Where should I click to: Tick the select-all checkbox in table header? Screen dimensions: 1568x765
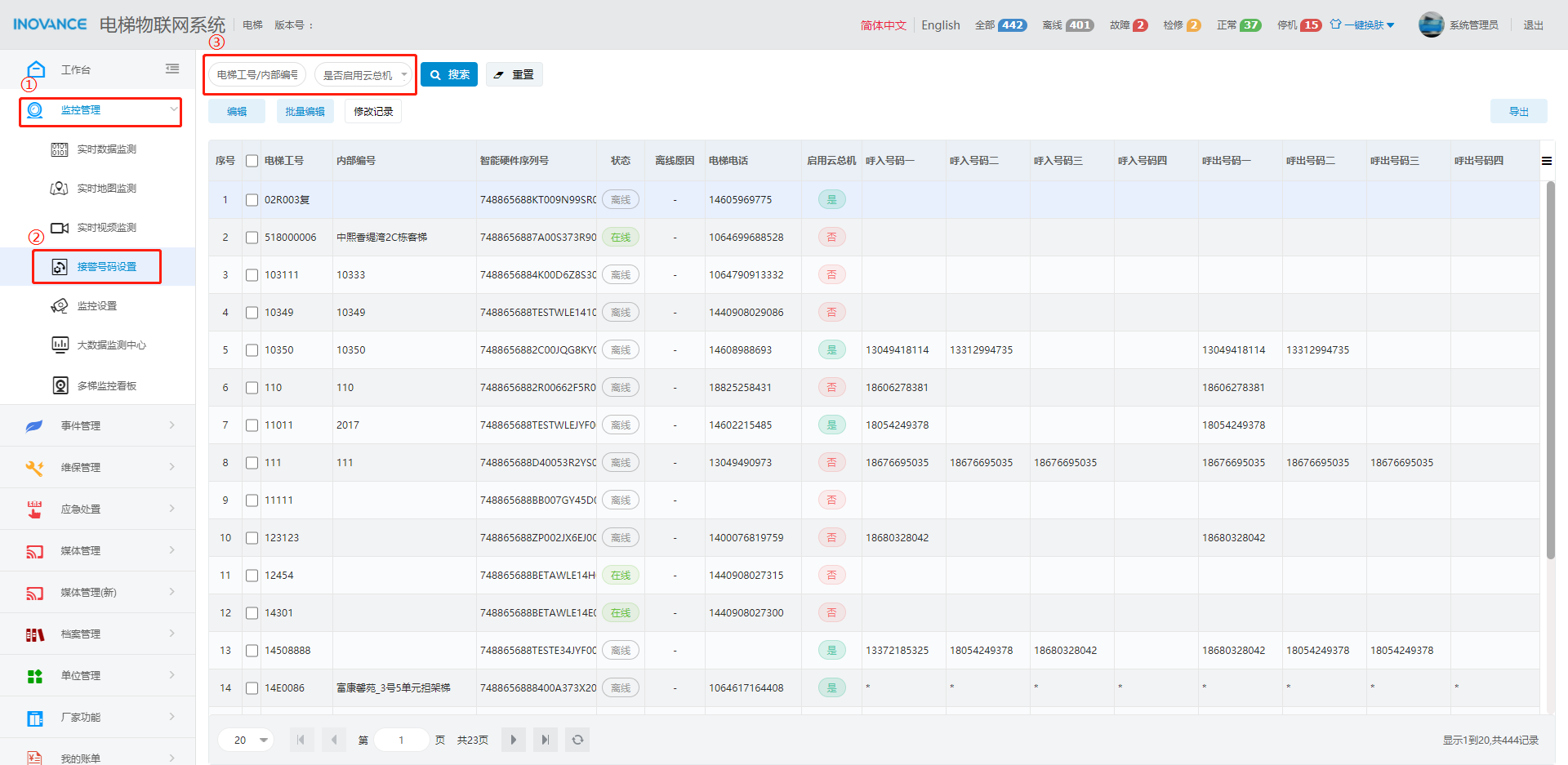[252, 161]
